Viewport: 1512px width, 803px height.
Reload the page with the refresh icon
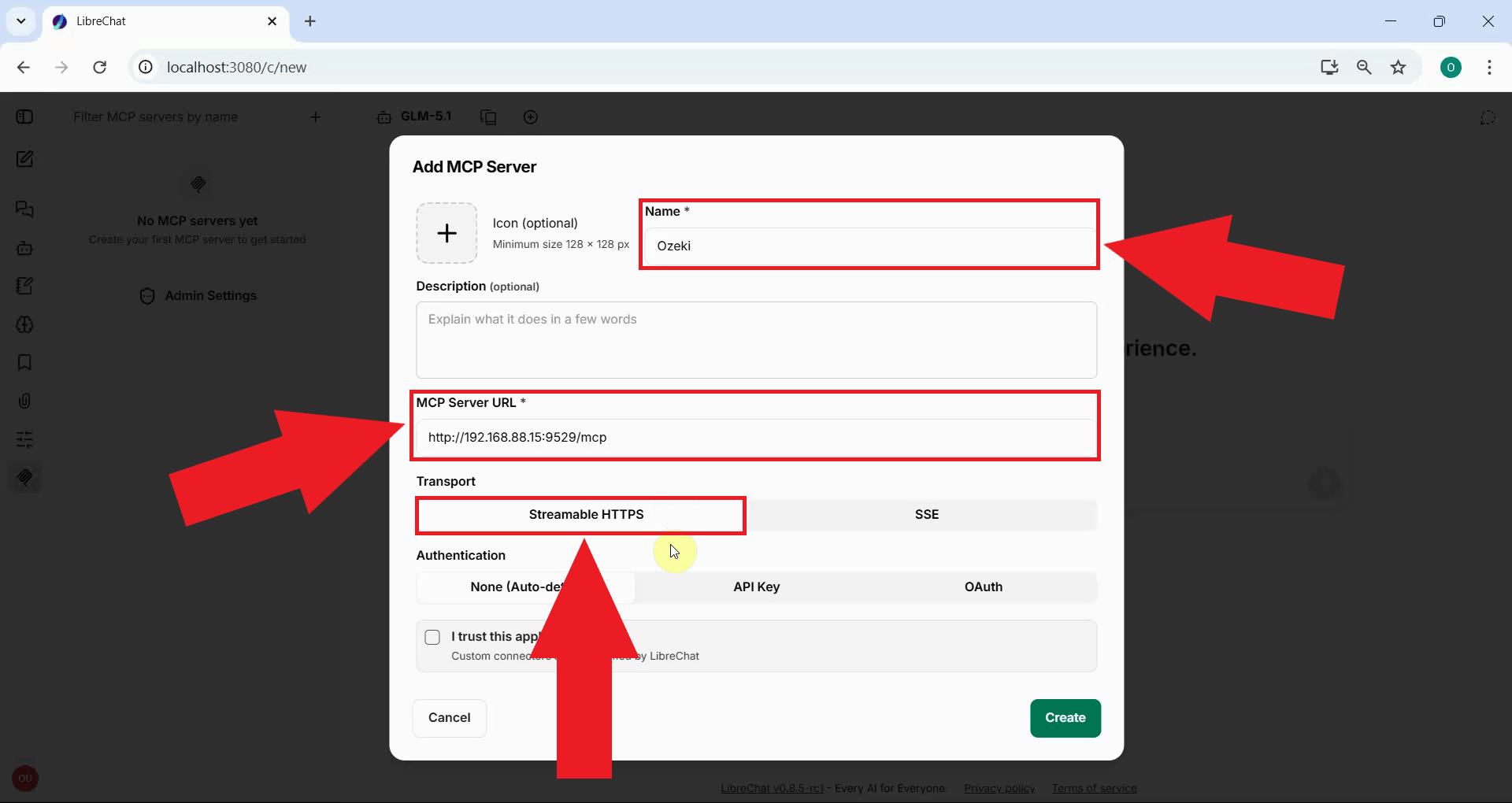100,68
